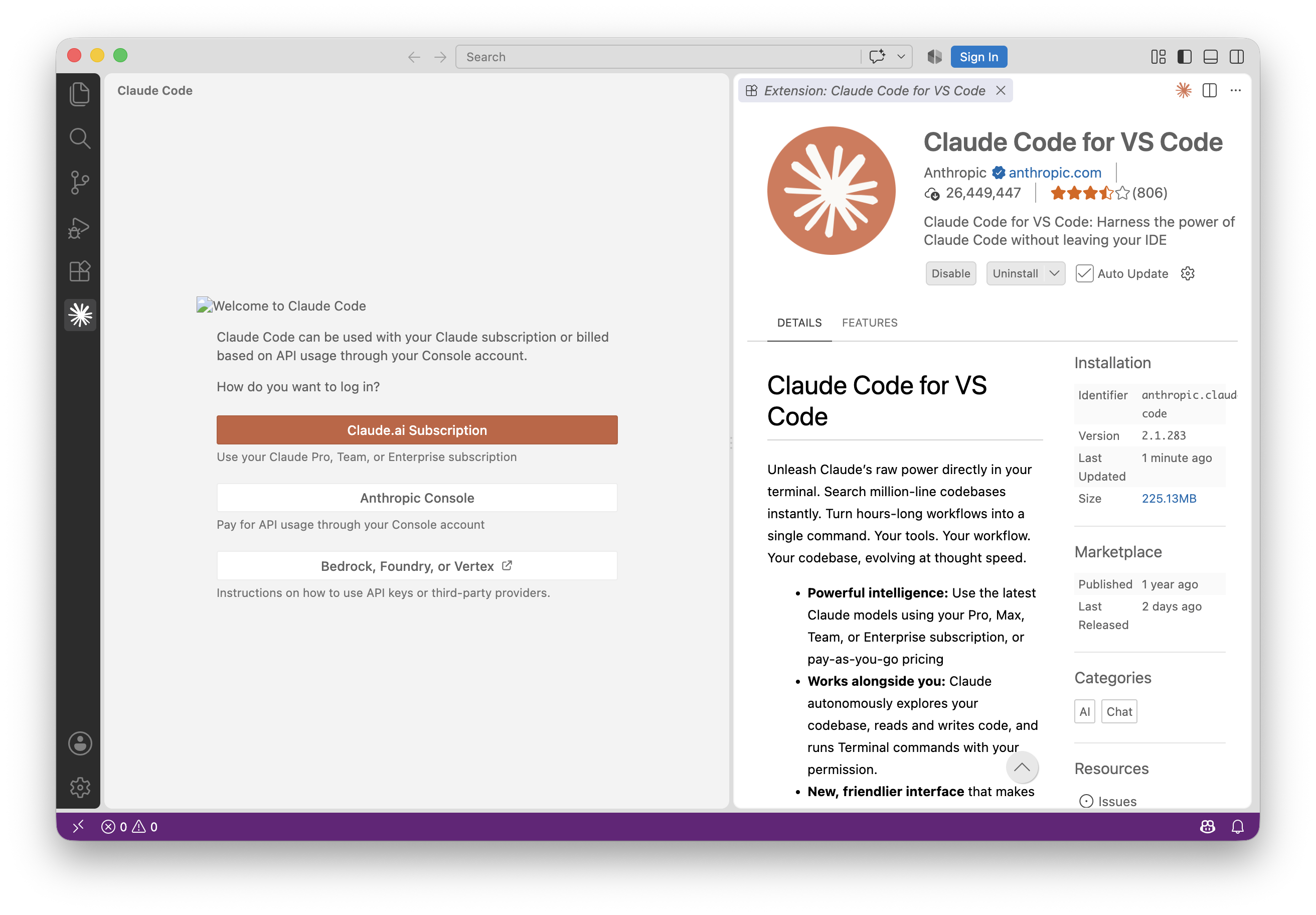
Task: Click the Disable button
Action: click(950, 273)
